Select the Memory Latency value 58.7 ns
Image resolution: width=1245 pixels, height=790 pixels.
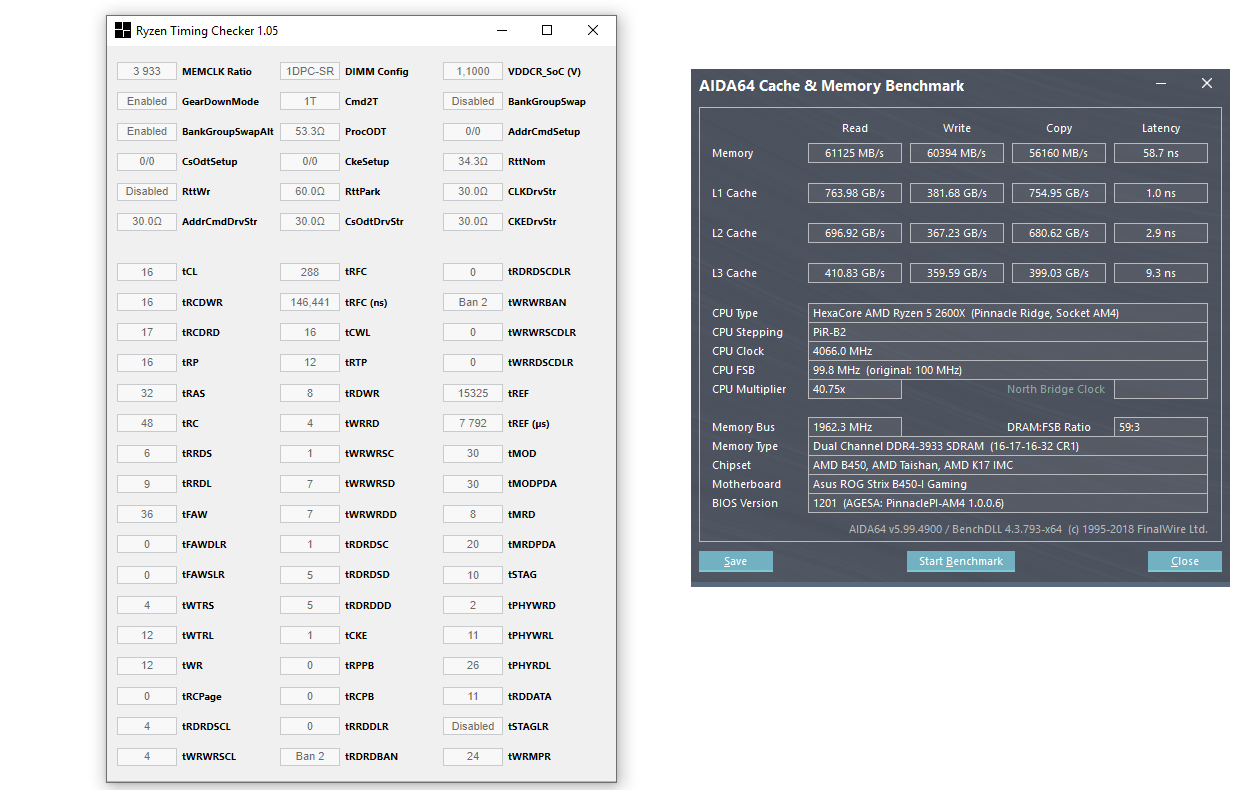(x=1161, y=153)
